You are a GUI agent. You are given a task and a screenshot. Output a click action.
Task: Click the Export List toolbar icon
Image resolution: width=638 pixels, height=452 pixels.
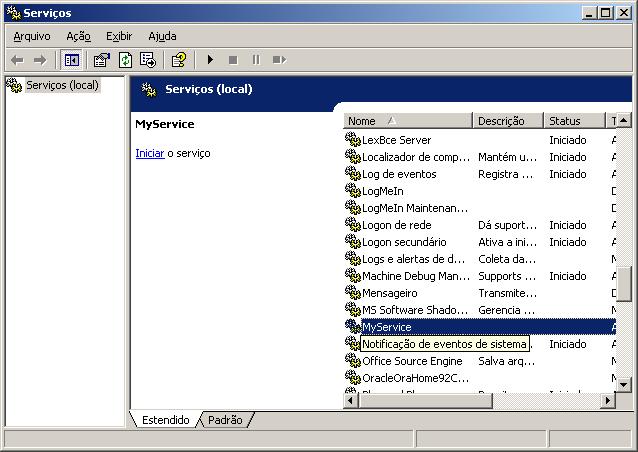point(148,60)
